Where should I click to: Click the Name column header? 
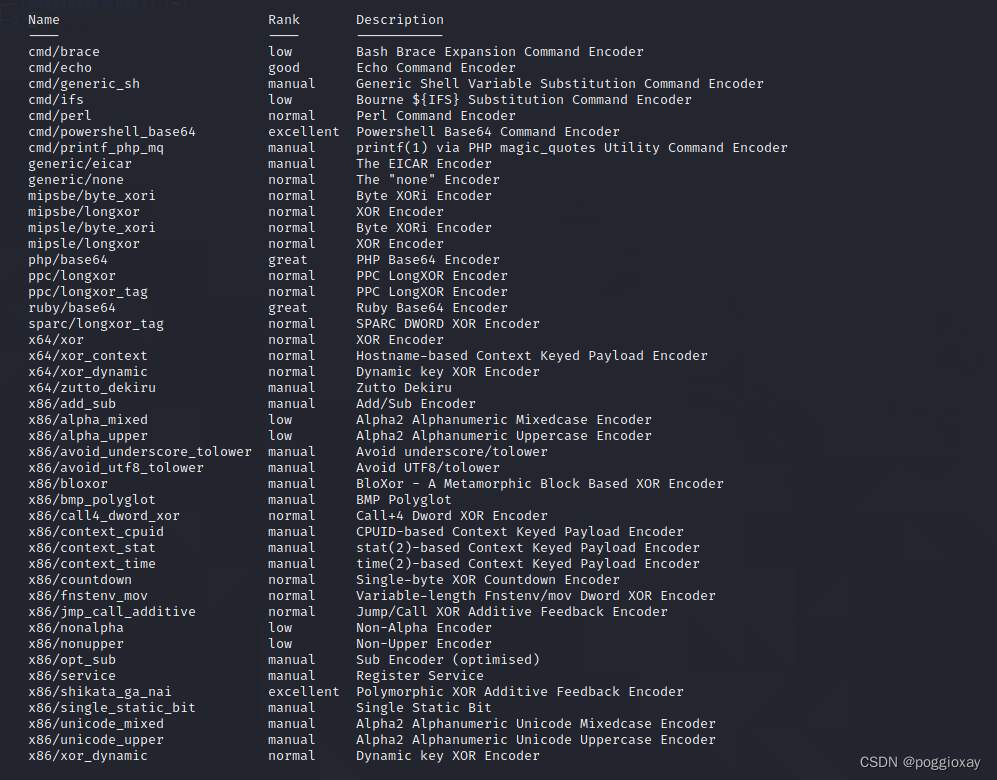pyautogui.click(x=44, y=20)
